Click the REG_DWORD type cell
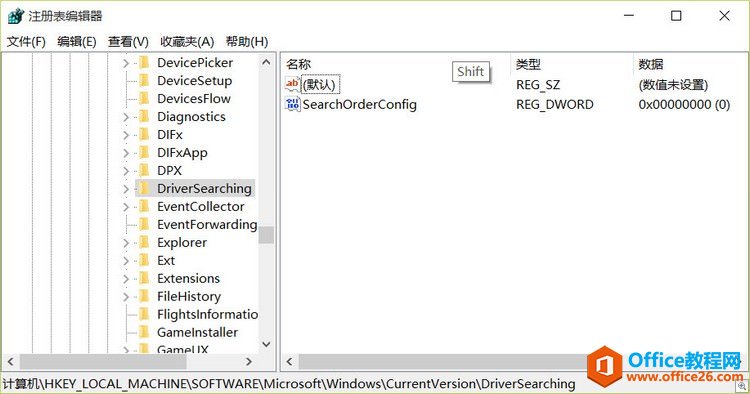Screen dimensions: 750x394 (x=554, y=104)
